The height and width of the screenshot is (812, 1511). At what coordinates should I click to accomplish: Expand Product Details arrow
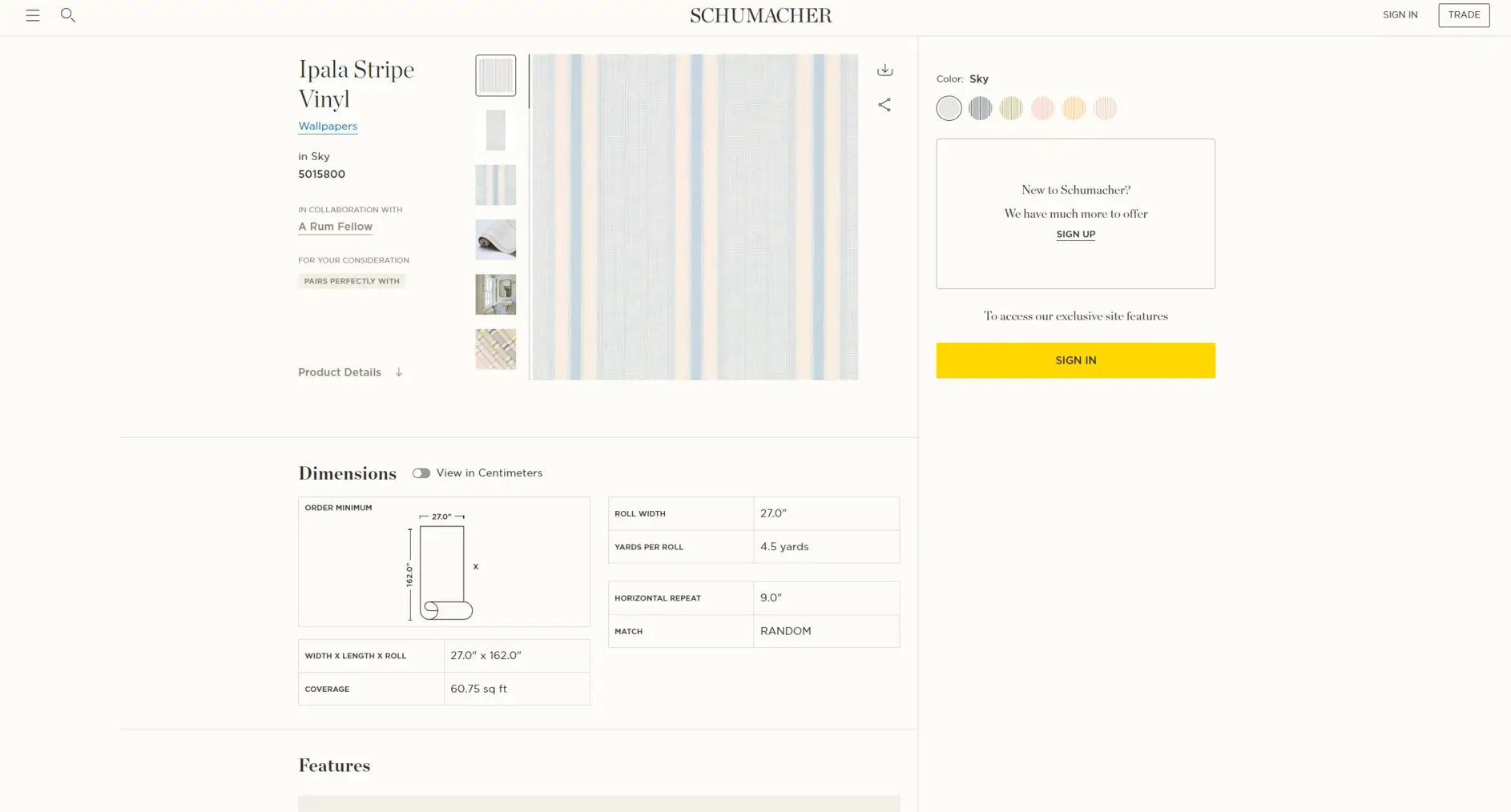(398, 372)
